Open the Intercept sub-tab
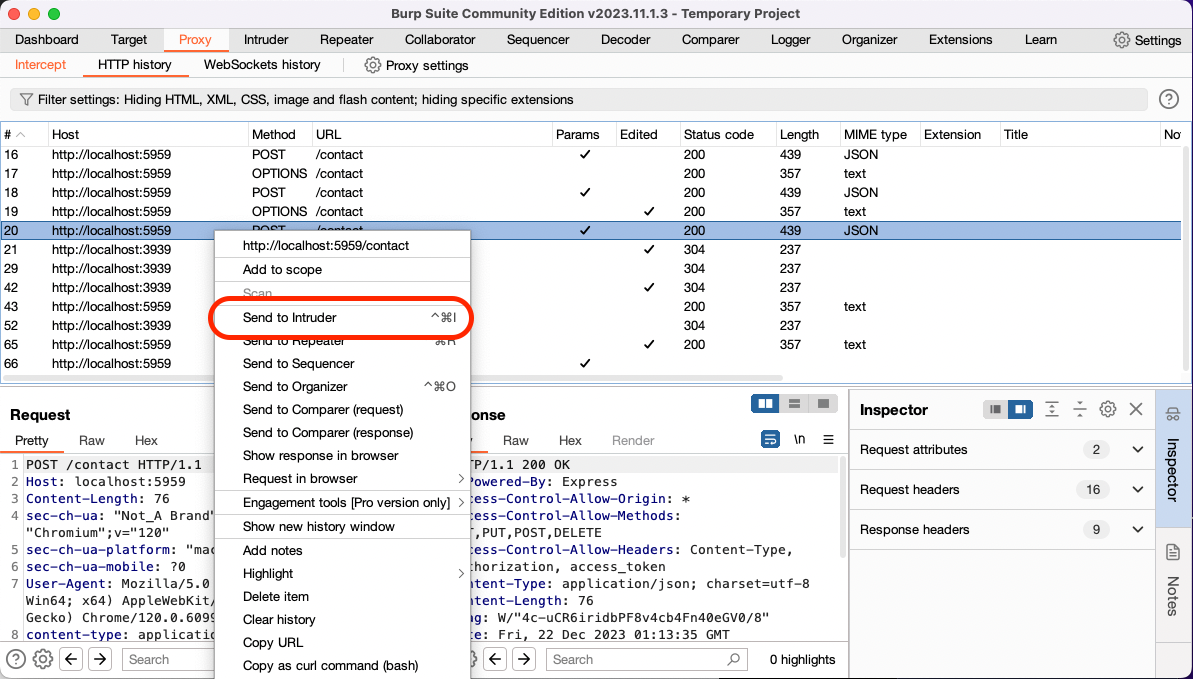 coord(40,65)
